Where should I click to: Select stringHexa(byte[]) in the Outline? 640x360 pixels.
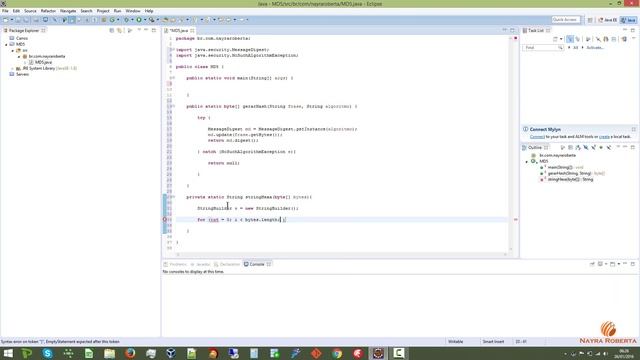pyautogui.click(x=566, y=179)
